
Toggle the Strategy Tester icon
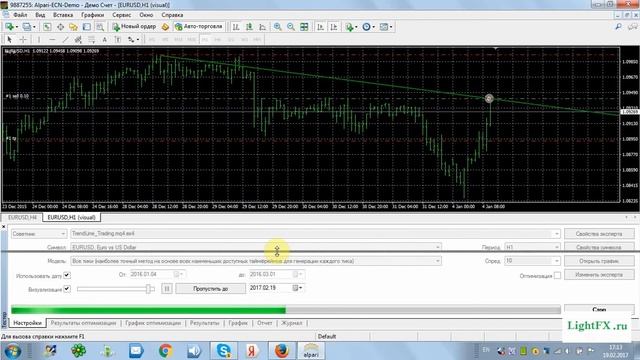coord(100,27)
